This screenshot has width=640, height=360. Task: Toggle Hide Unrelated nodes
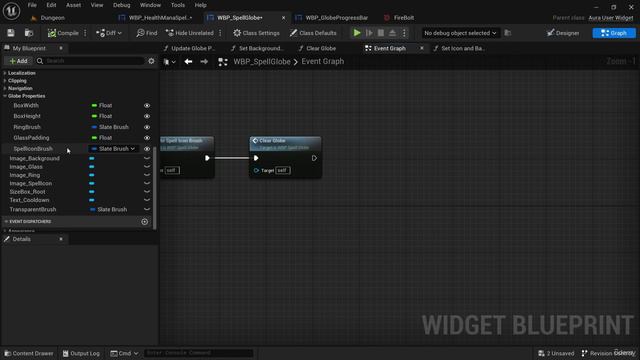(x=190, y=33)
